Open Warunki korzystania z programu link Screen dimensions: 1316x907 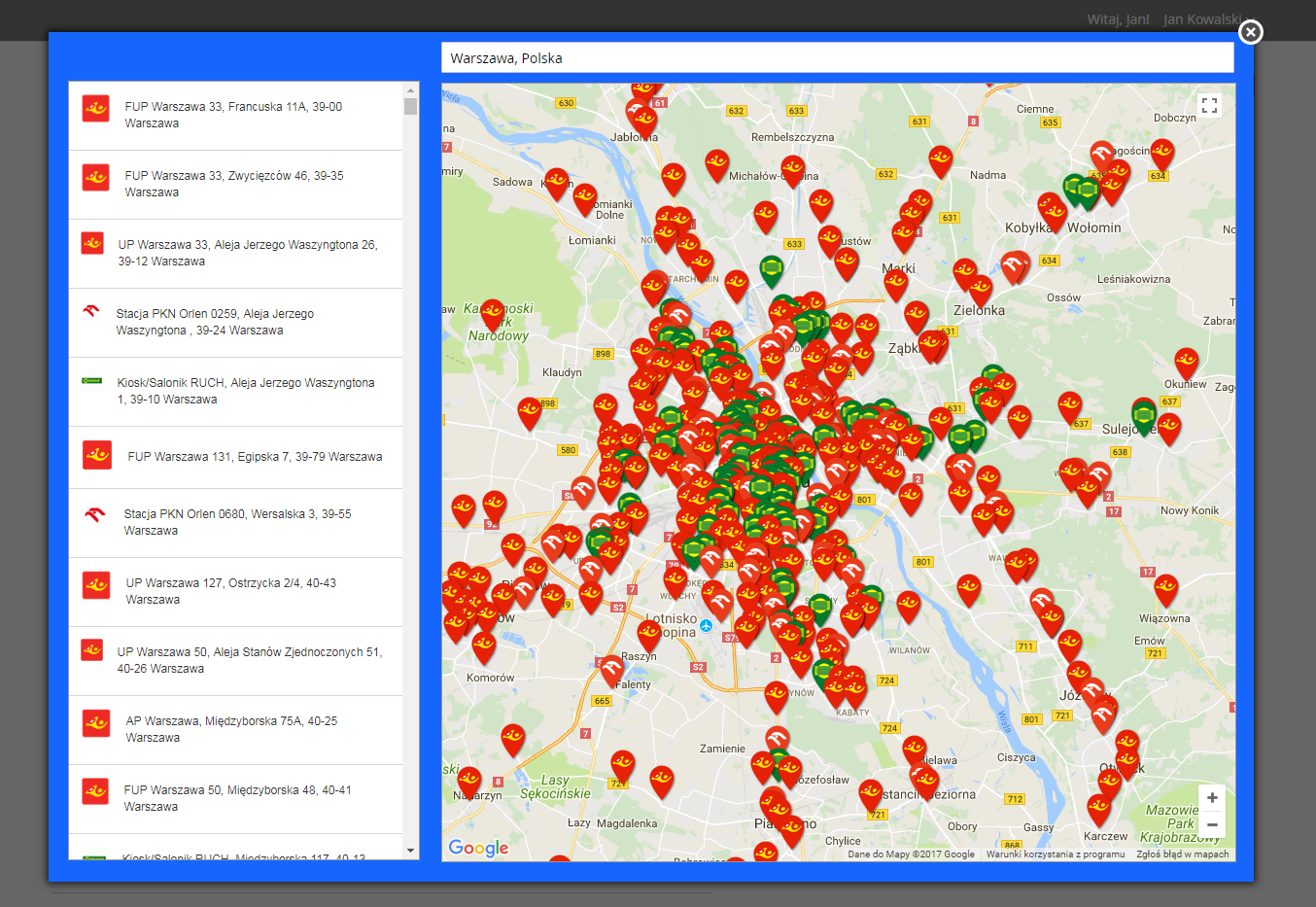pyautogui.click(x=1056, y=855)
